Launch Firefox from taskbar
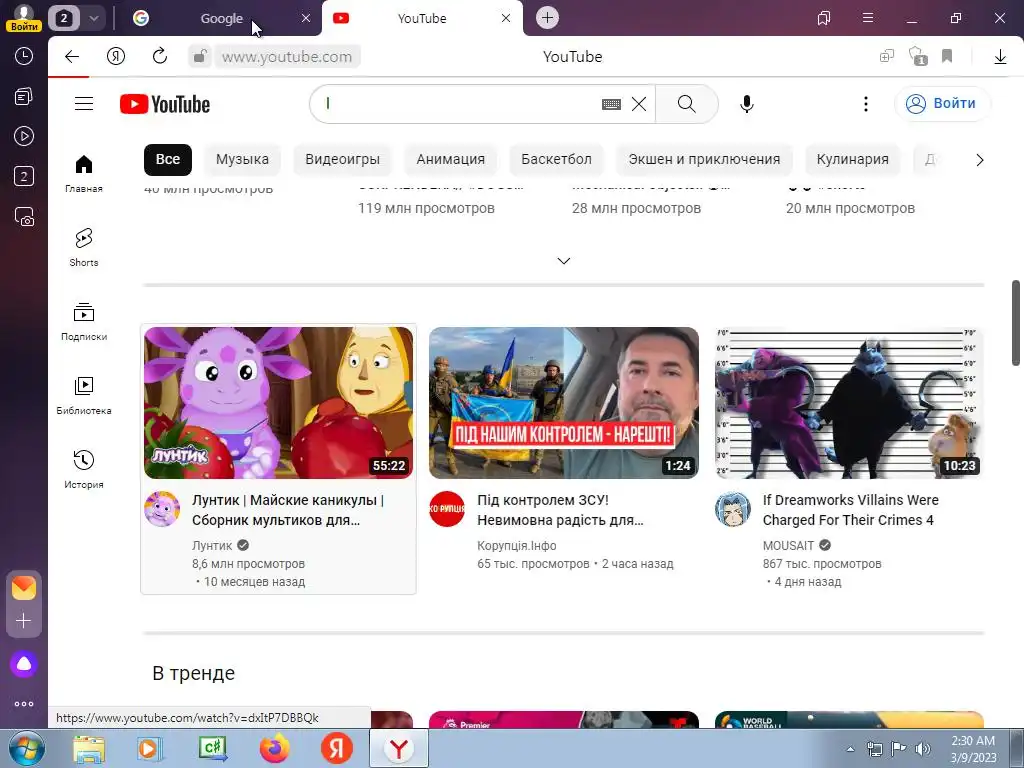Image resolution: width=1024 pixels, height=768 pixels. point(274,748)
